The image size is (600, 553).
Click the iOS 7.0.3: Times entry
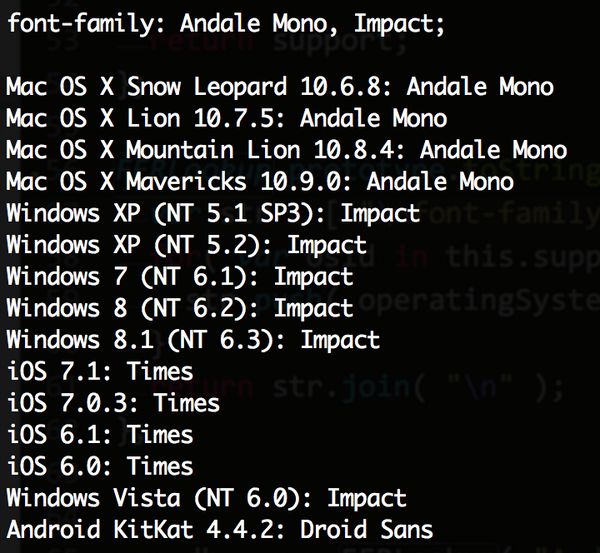pyautogui.click(x=112, y=402)
